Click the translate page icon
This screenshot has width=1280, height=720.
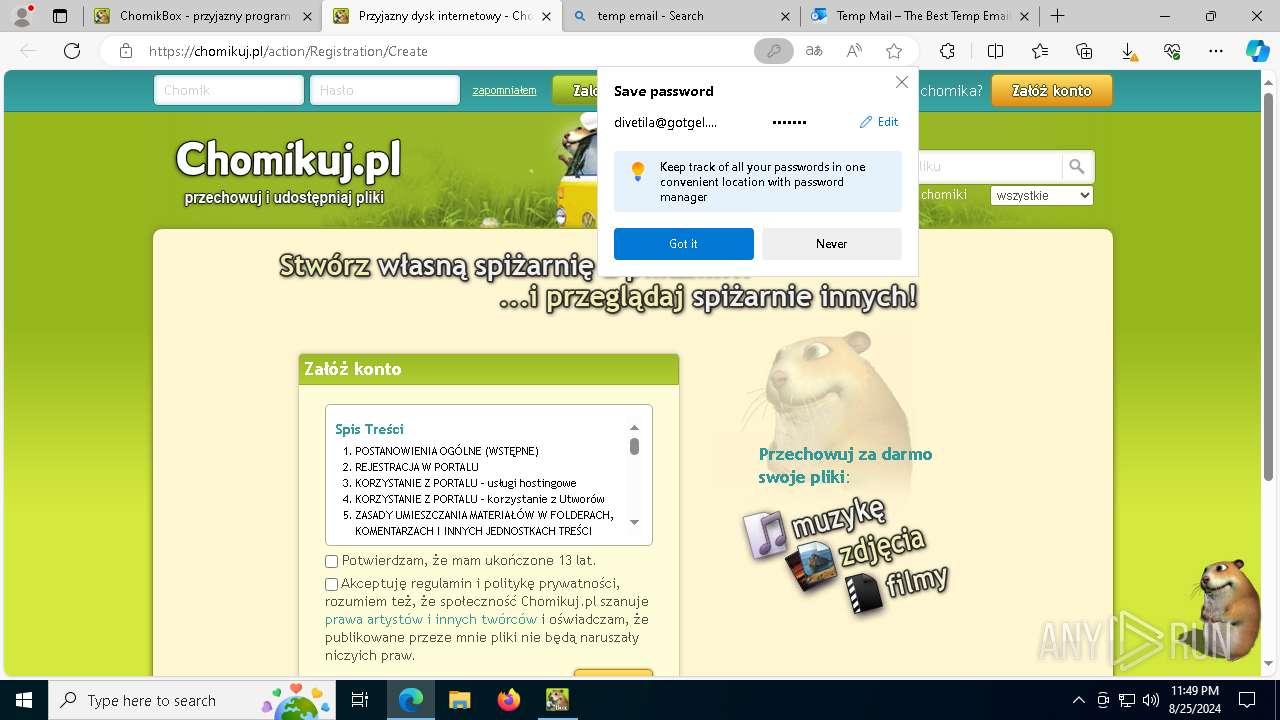[x=814, y=51]
